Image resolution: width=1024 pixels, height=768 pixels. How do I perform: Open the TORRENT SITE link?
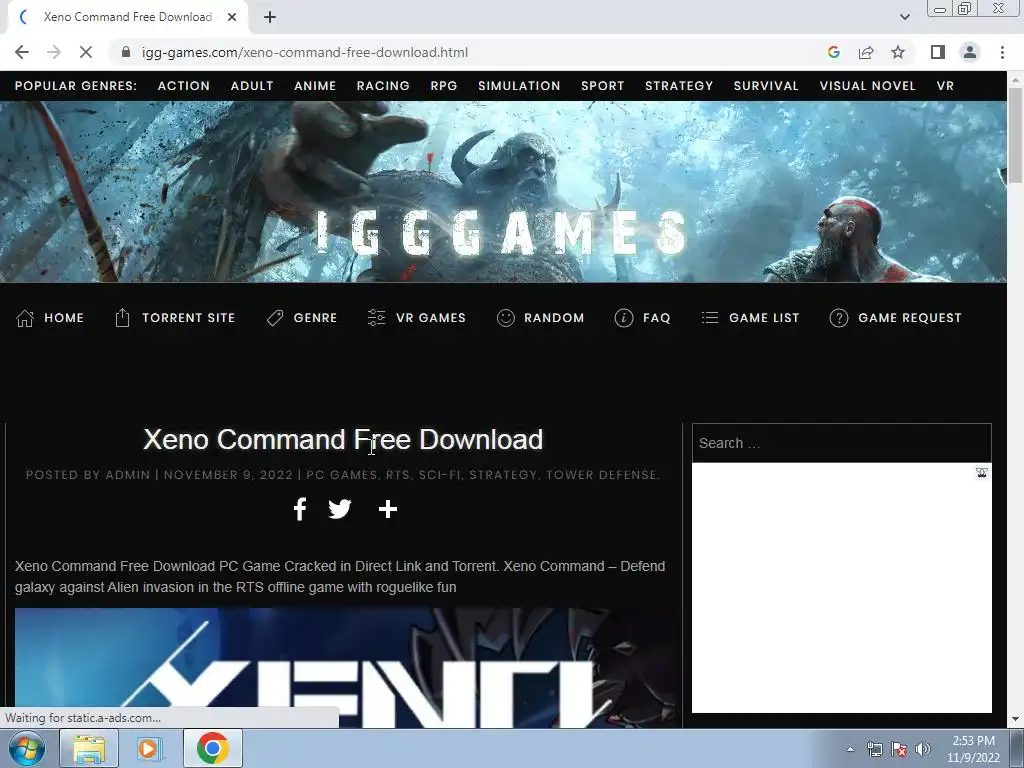189,318
